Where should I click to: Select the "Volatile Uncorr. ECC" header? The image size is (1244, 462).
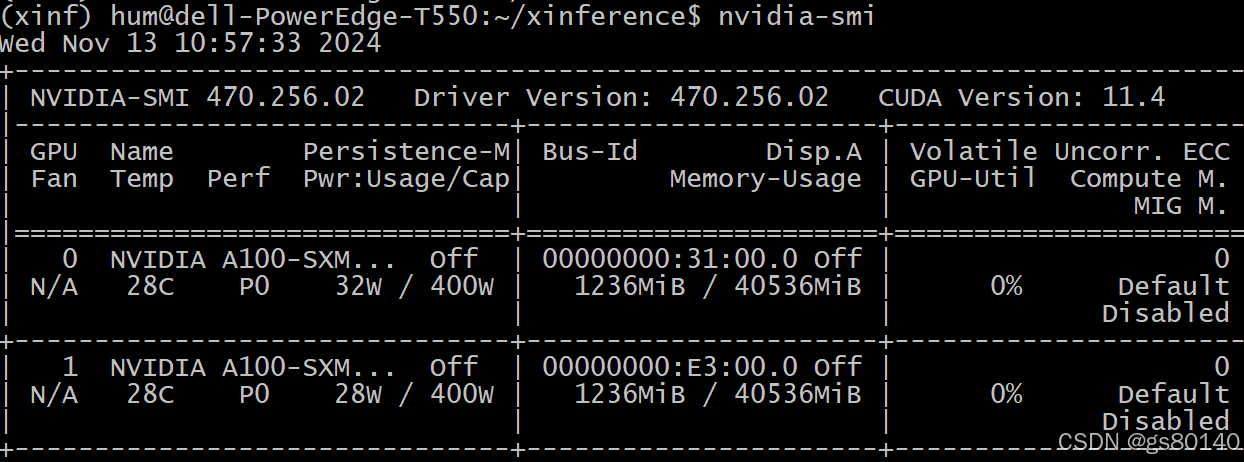point(1069,152)
